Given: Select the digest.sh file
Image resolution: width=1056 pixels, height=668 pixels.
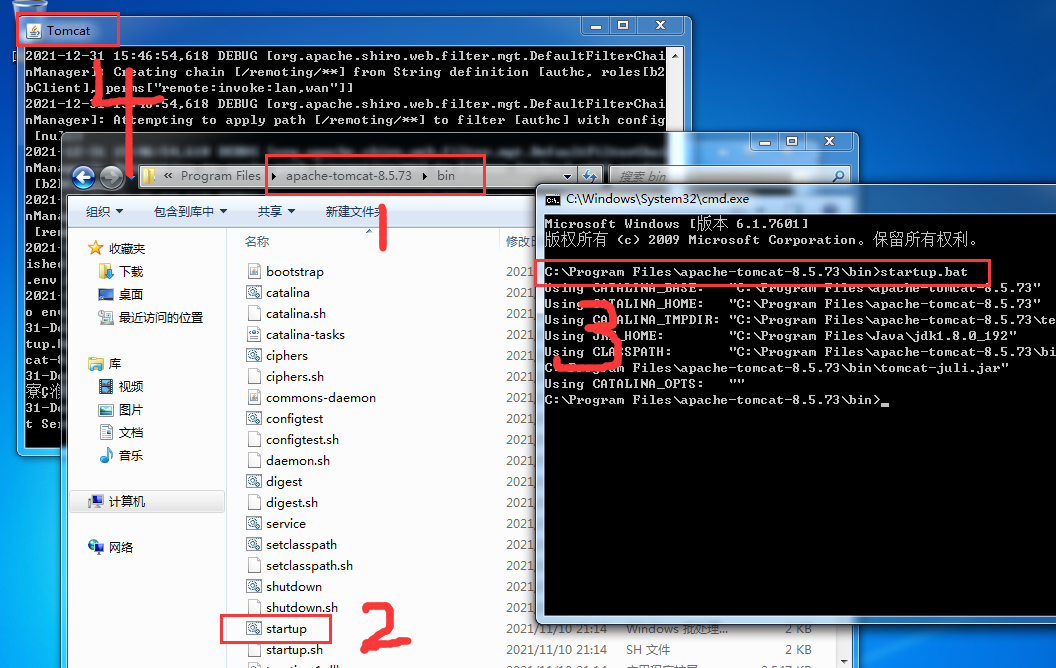Looking at the screenshot, I should [292, 502].
